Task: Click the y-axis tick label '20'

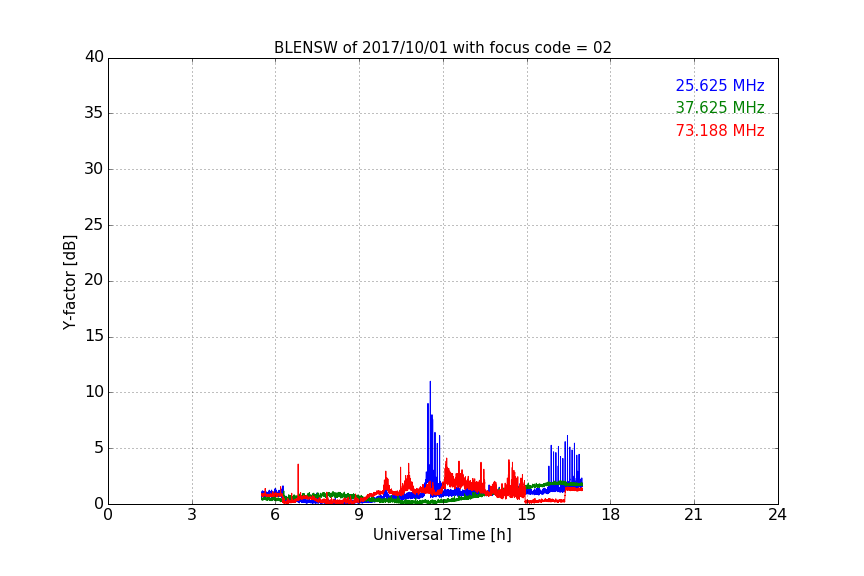Action: 94,280
